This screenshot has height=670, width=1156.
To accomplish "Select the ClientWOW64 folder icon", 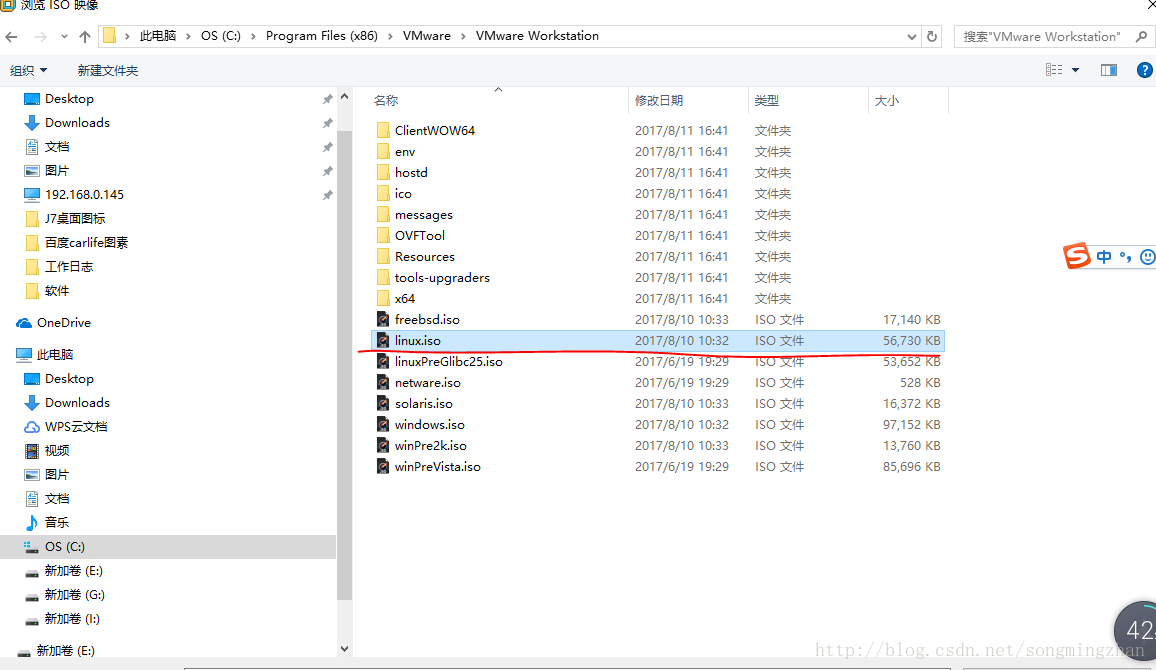I will click(383, 130).
